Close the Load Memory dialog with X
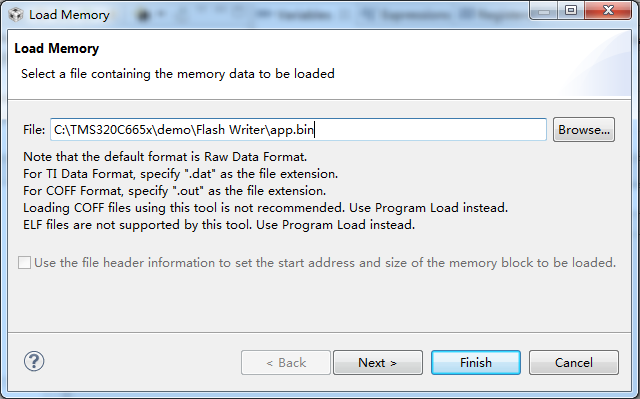Viewport: 640px width, 399px height. [x=608, y=11]
